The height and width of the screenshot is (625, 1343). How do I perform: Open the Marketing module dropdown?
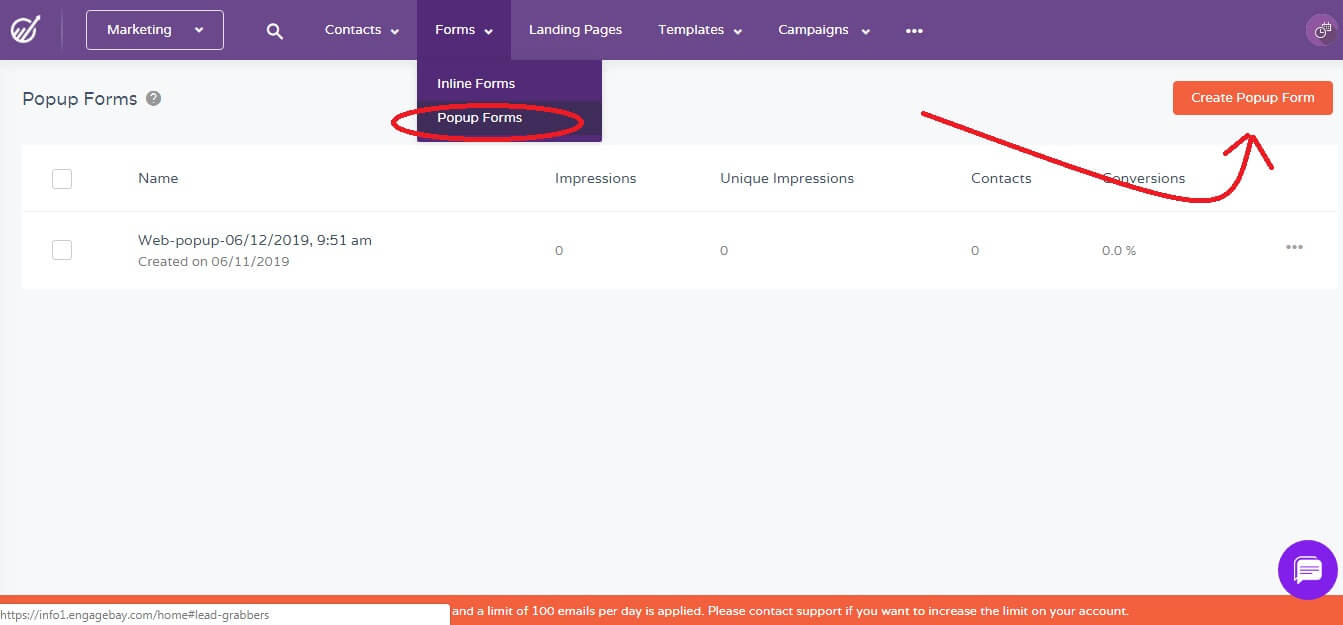point(154,30)
